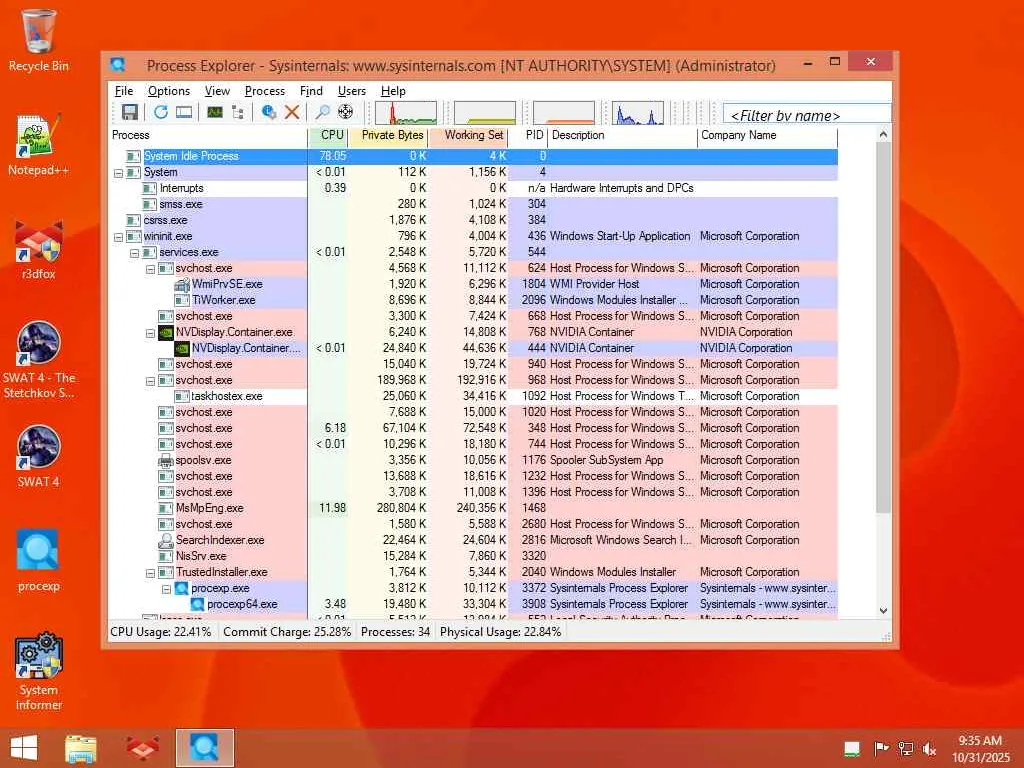Open the Help menu

pyautogui.click(x=393, y=91)
